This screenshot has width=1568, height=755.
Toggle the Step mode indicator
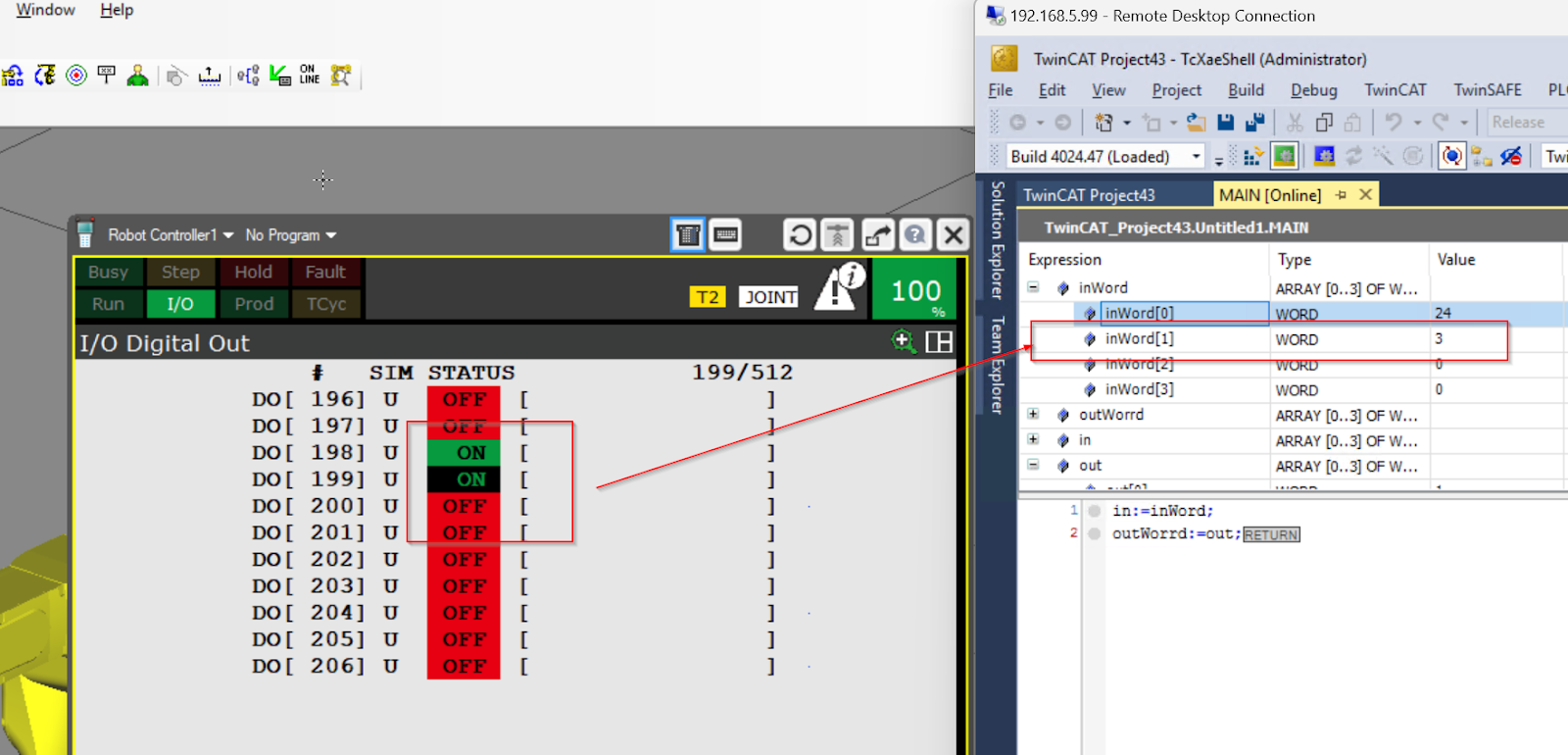coord(180,272)
